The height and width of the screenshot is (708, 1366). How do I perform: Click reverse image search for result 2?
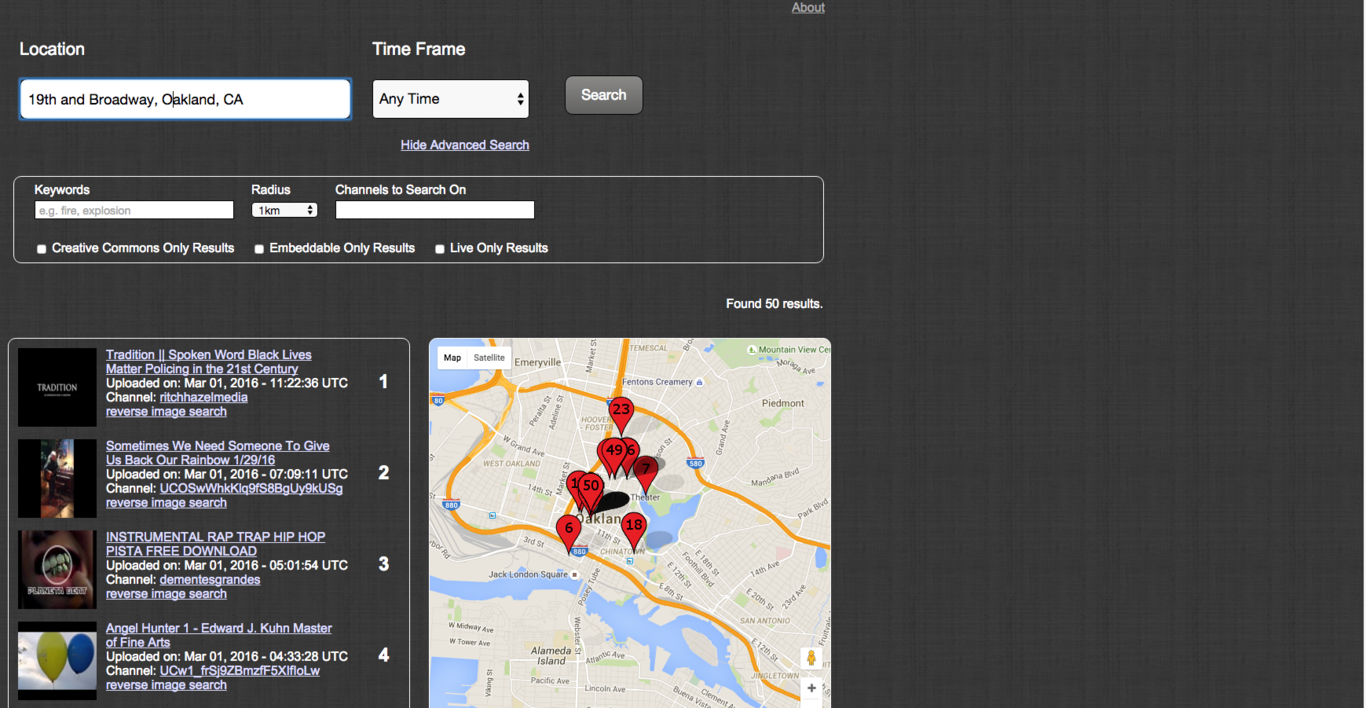pos(166,502)
